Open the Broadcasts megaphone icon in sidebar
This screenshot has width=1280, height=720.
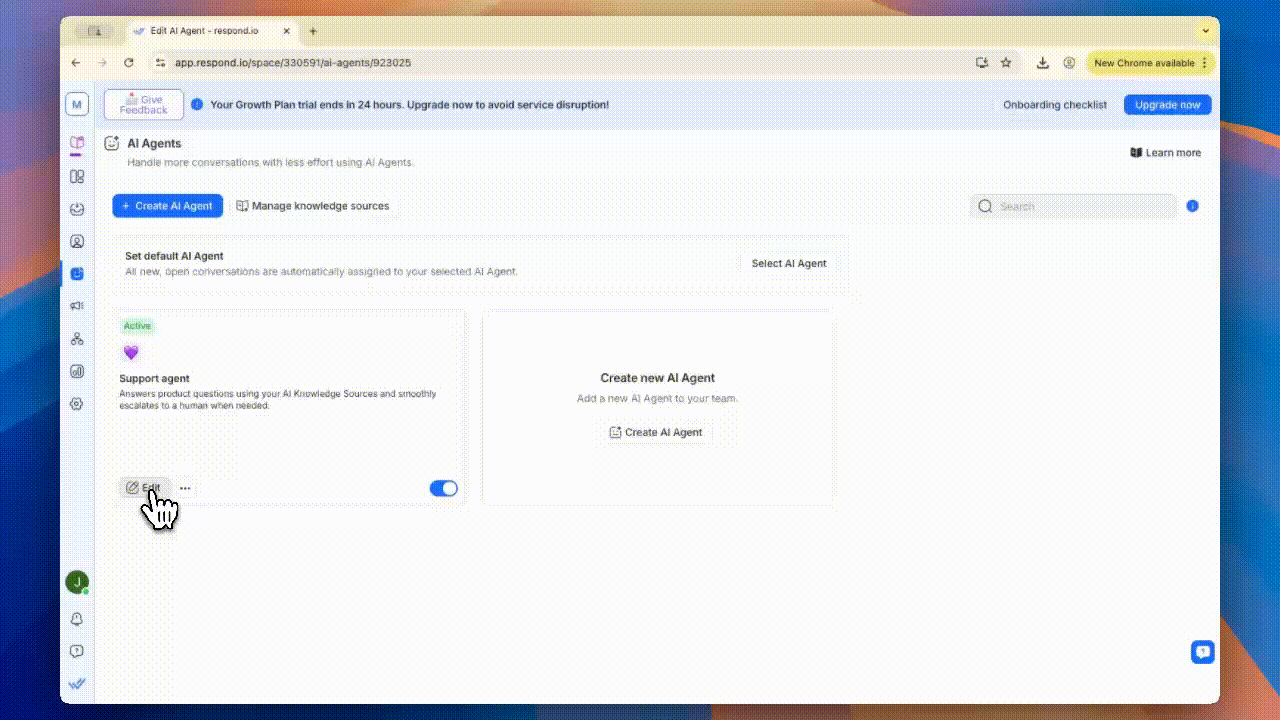coord(77,306)
